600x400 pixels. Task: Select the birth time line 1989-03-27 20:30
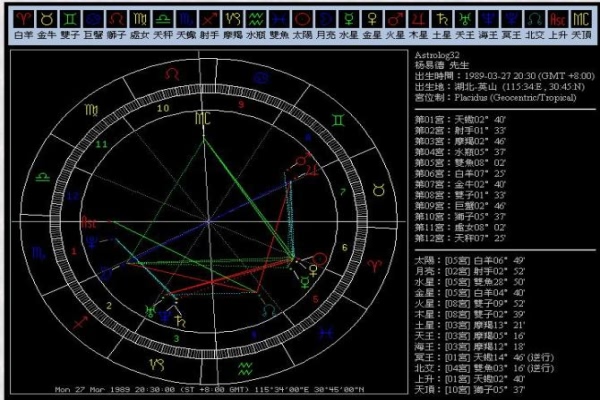pos(494,78)
